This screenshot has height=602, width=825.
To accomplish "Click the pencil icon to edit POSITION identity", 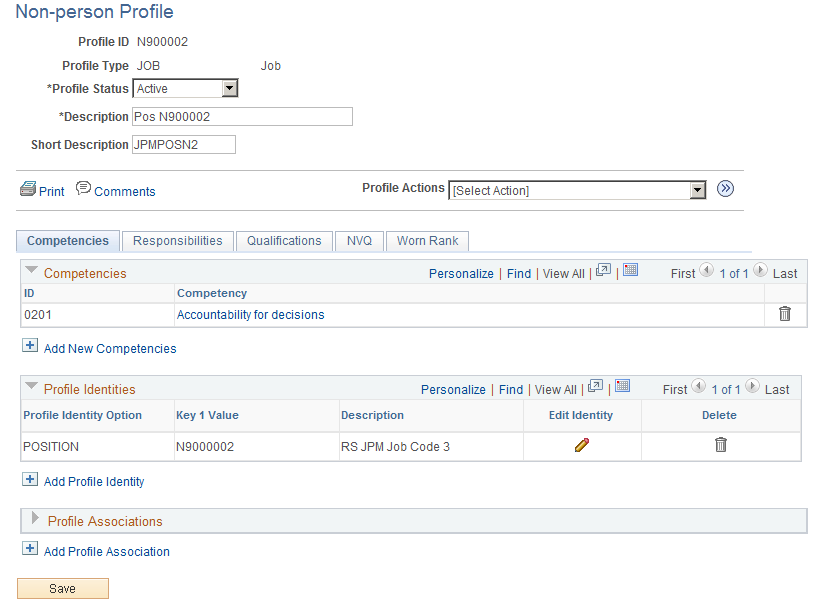I will click(x=581, y=445).
